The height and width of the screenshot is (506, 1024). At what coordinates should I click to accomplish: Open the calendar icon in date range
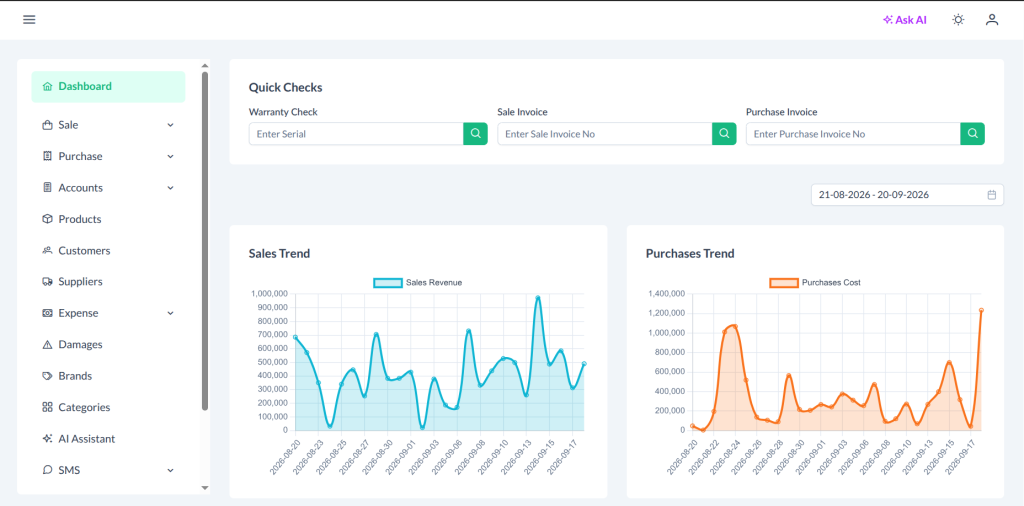click(x=991, y=195)
